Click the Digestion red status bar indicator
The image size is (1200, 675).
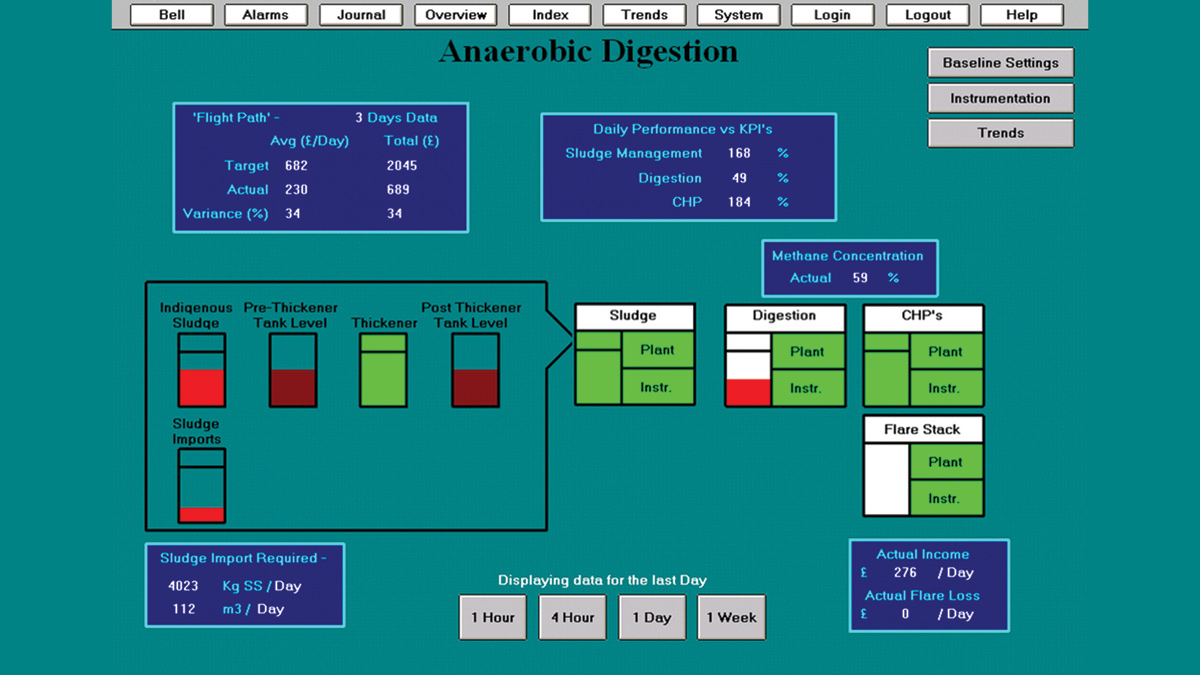tap(748, 391)
